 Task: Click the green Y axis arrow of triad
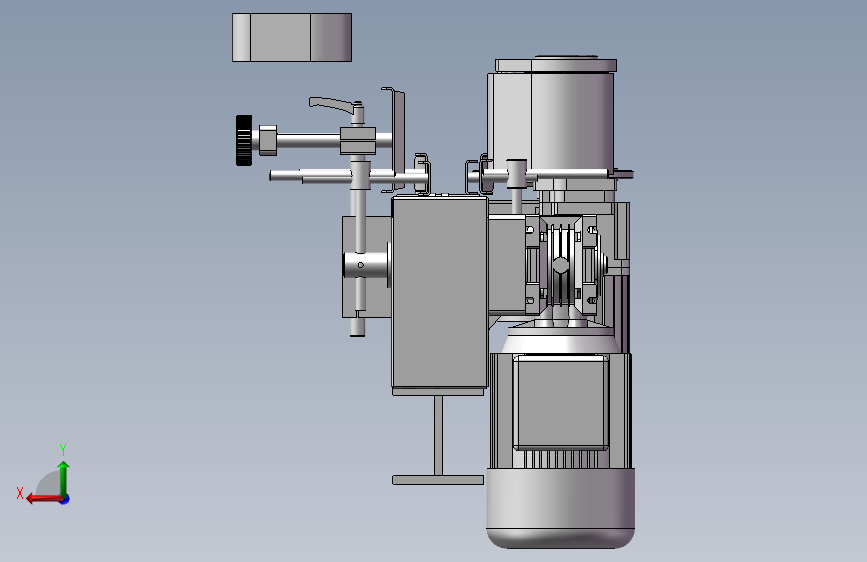pos(64,478)
